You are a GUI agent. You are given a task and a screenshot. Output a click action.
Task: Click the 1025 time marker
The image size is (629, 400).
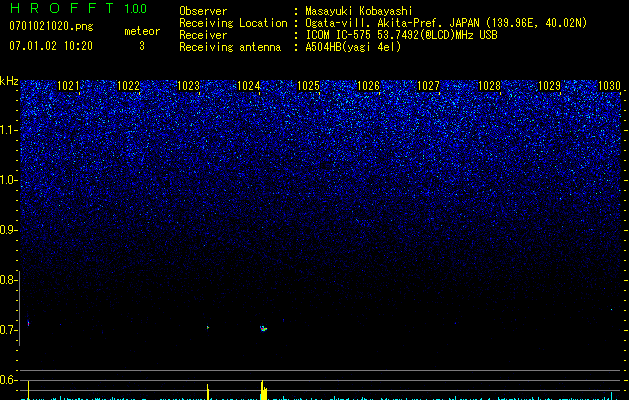tap(308, 85)
